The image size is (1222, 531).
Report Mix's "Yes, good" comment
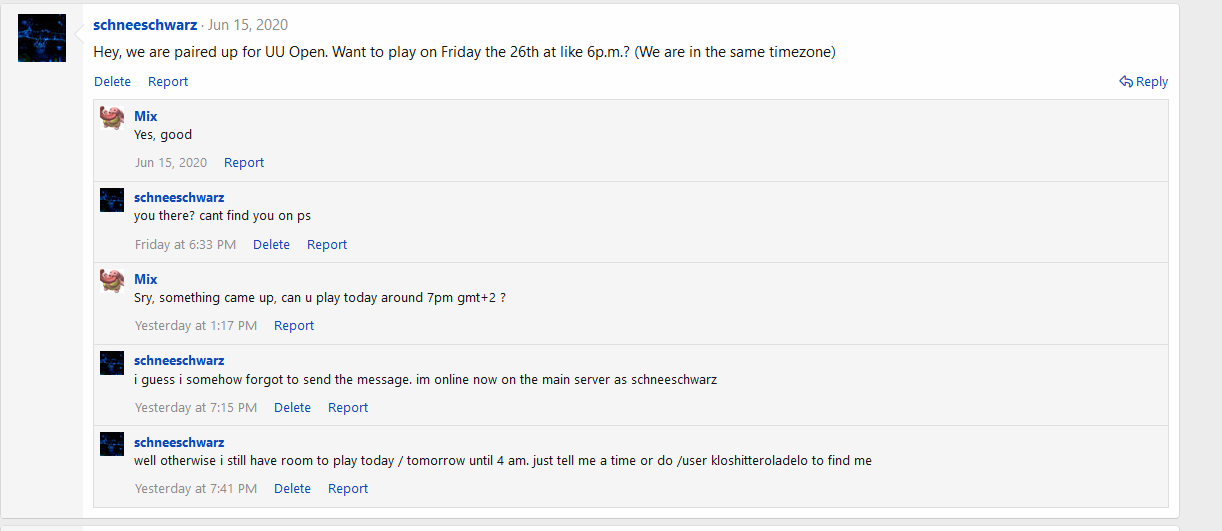point(244,163)
